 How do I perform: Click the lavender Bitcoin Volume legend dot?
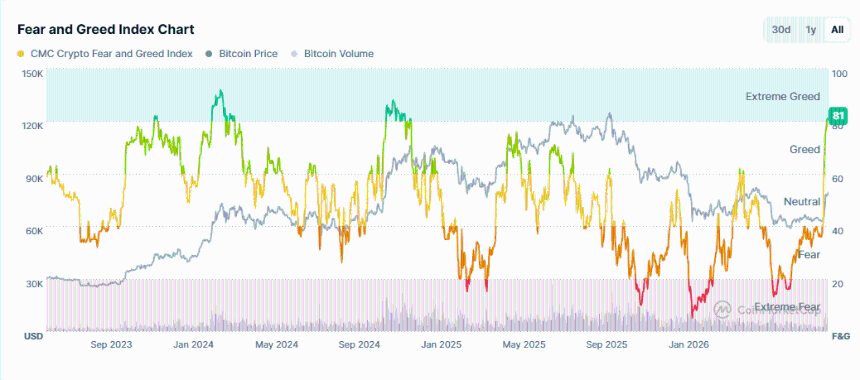point(294,54)
